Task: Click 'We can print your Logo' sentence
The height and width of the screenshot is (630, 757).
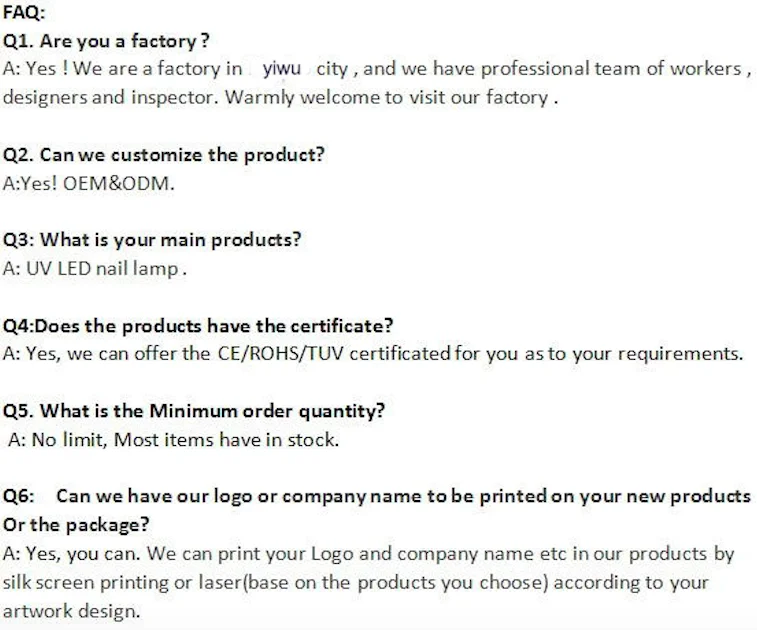Action: [250, 554]
